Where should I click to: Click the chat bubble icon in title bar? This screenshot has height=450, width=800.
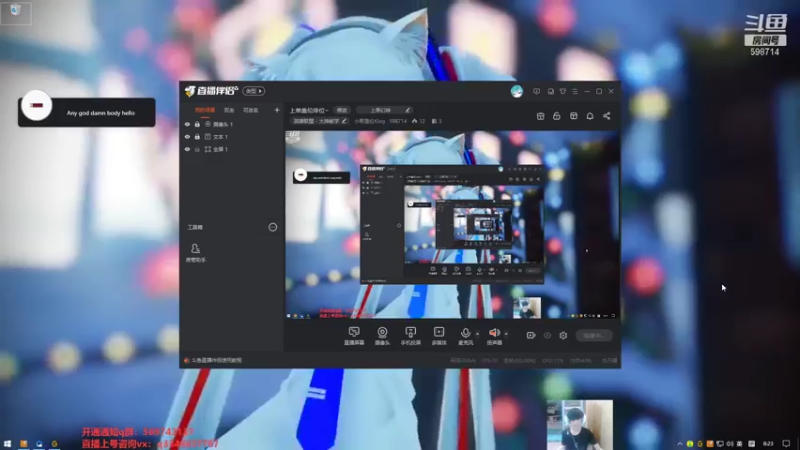[x=551, y=91]
